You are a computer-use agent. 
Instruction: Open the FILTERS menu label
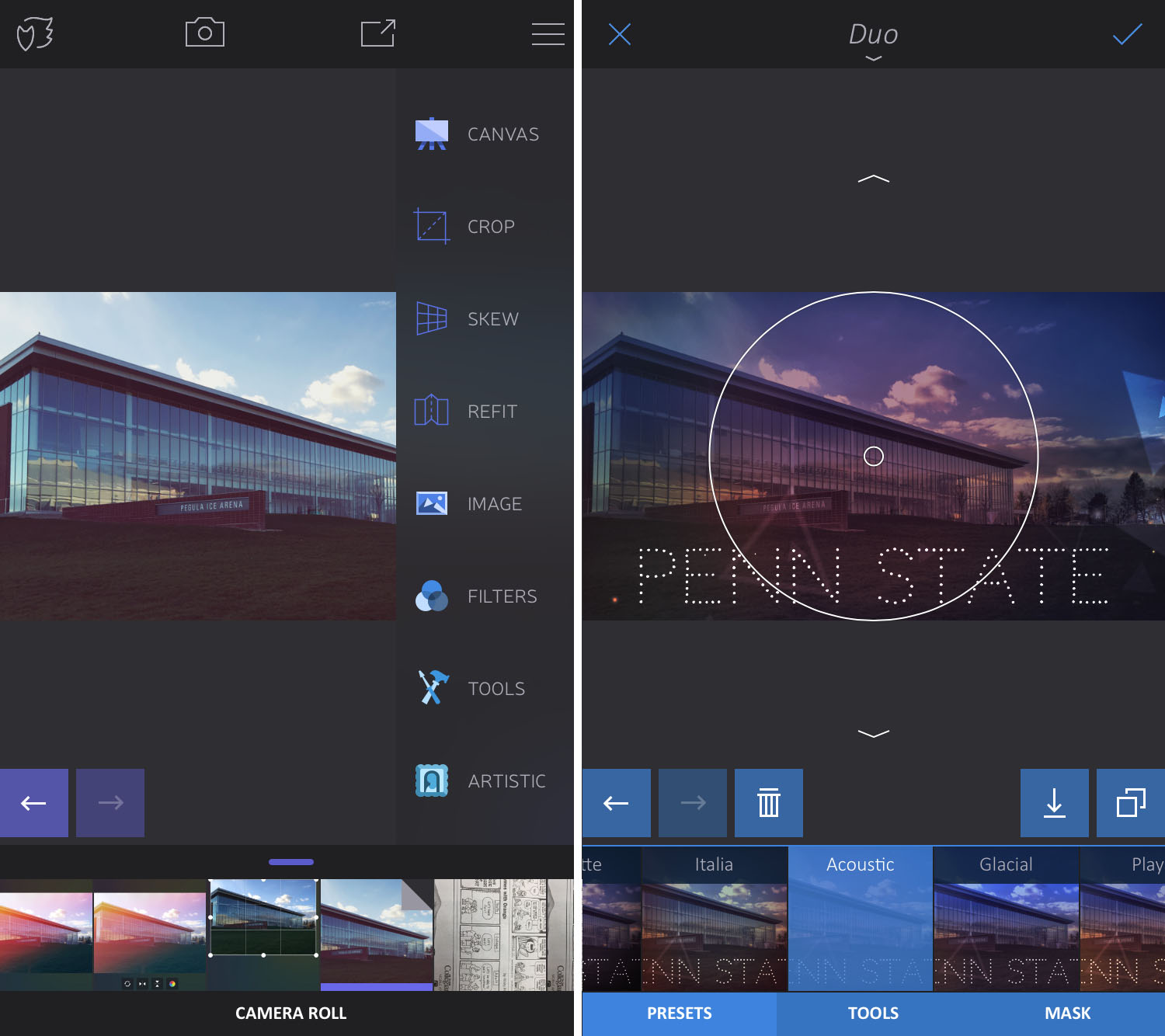(503, 596)
